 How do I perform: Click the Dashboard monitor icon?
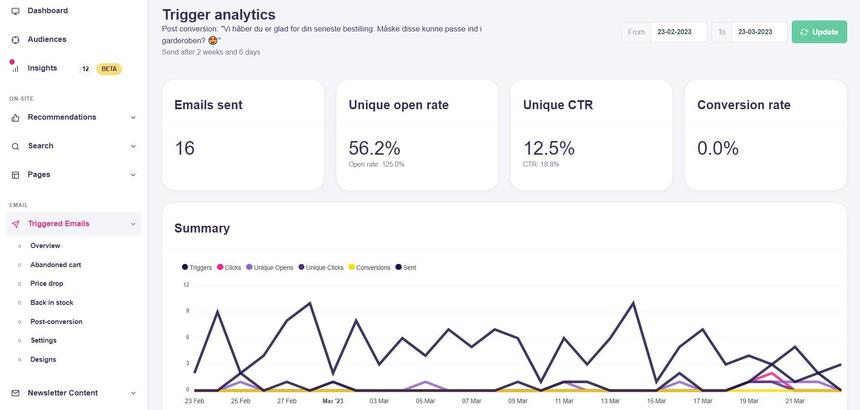click(x=15, y=11)
